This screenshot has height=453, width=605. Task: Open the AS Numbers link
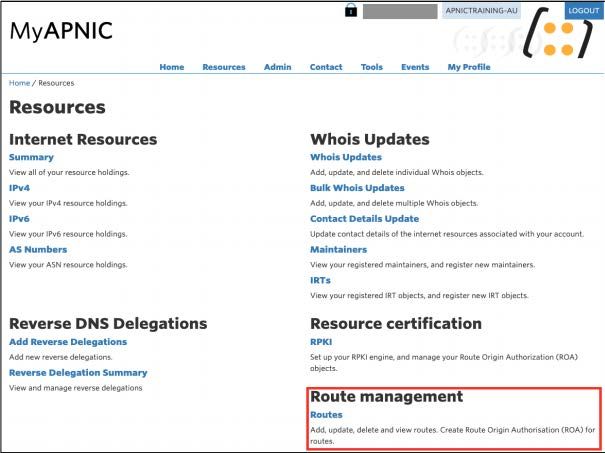coord(38,249)
